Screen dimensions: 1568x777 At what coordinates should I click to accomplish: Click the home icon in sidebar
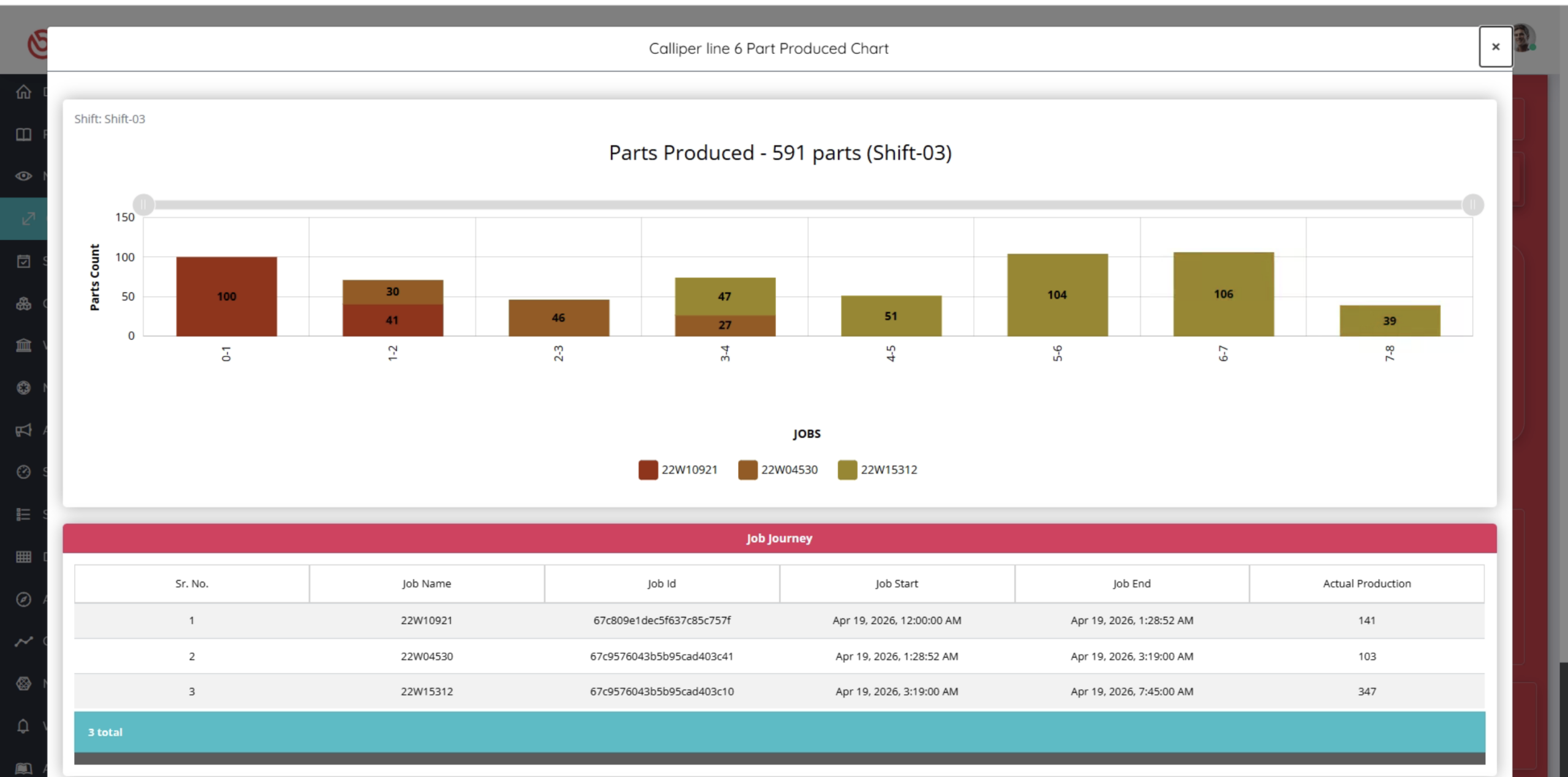pyautogui.click(x=23, y=92)
